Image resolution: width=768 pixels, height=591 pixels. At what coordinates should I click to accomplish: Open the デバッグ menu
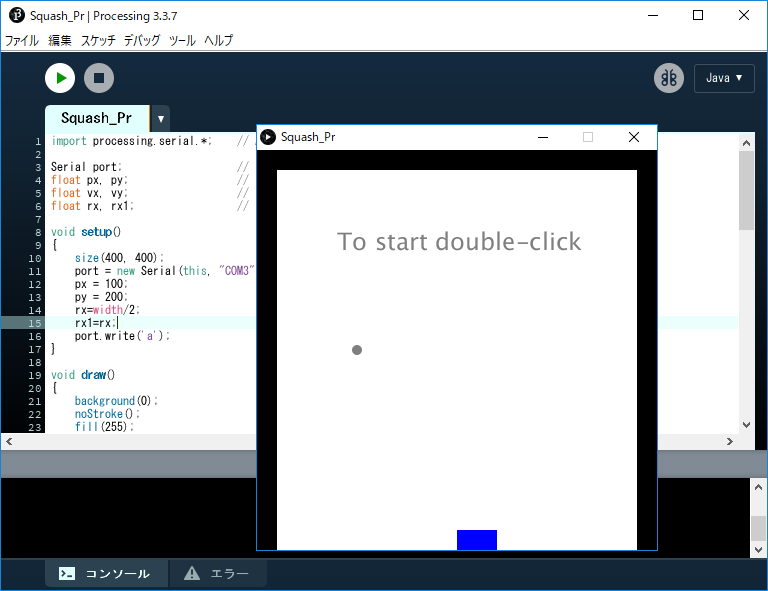[142, 40]
